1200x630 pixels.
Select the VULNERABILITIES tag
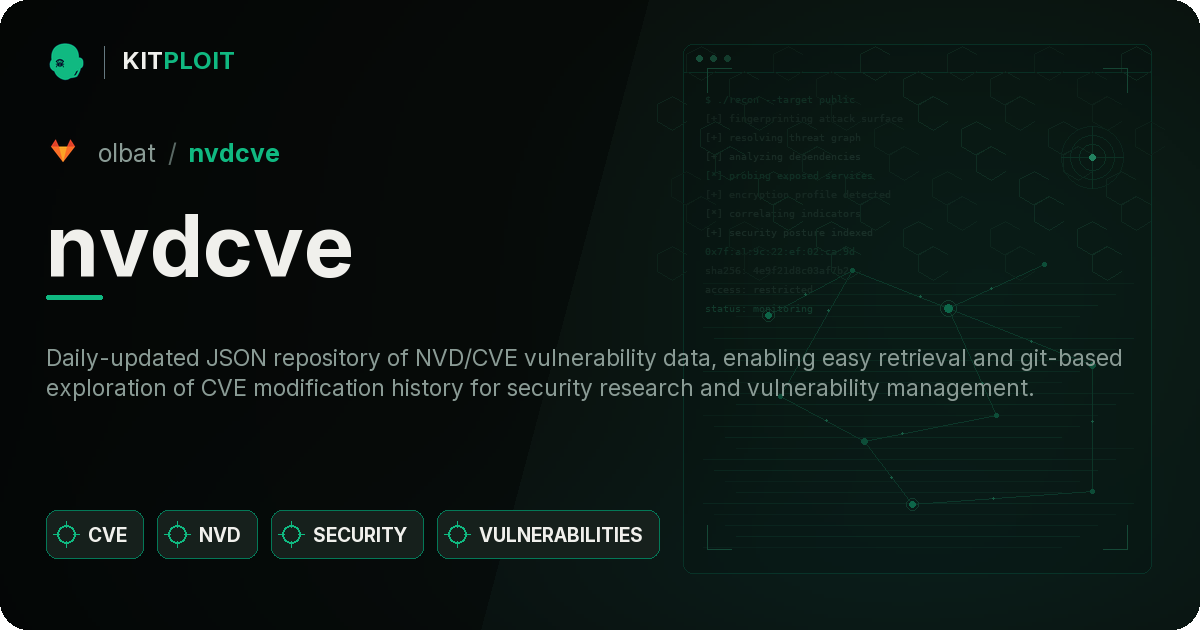pyautogui.click(x=548, y=535)
